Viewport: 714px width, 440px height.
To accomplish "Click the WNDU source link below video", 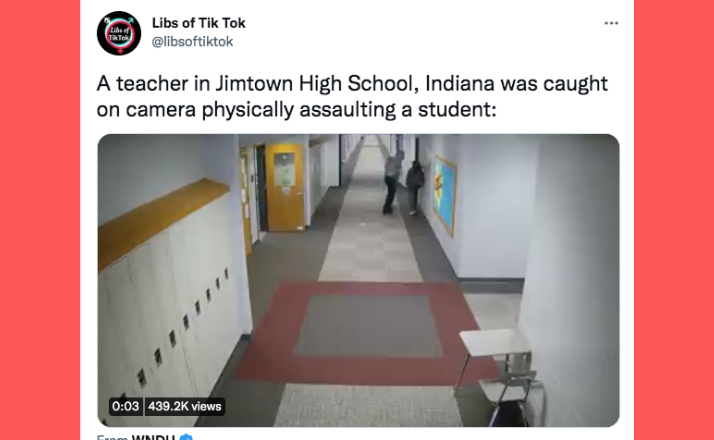I will (153, 437).
